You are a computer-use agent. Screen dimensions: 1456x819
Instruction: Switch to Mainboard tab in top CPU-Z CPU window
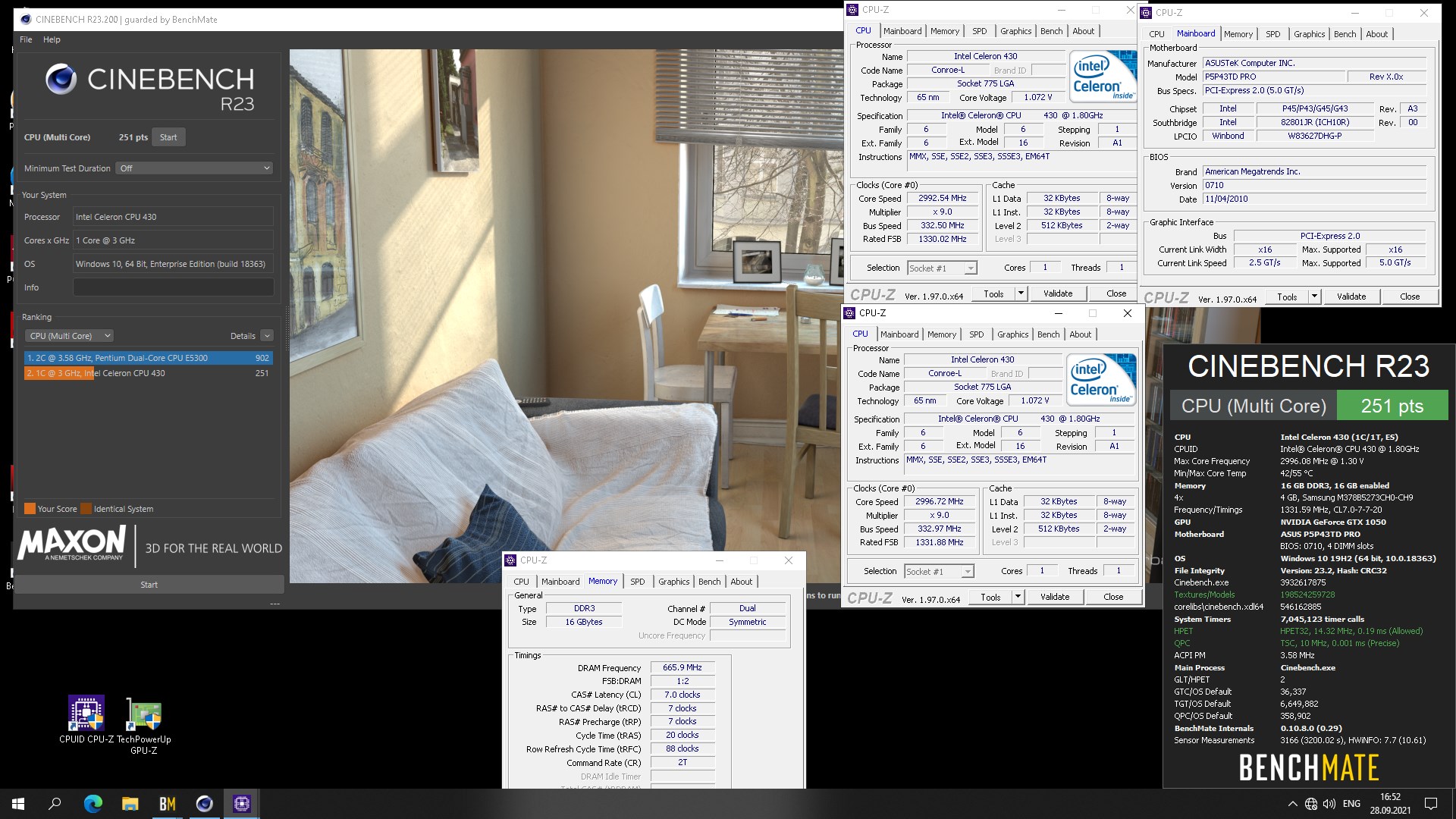[x=902, y=31]
